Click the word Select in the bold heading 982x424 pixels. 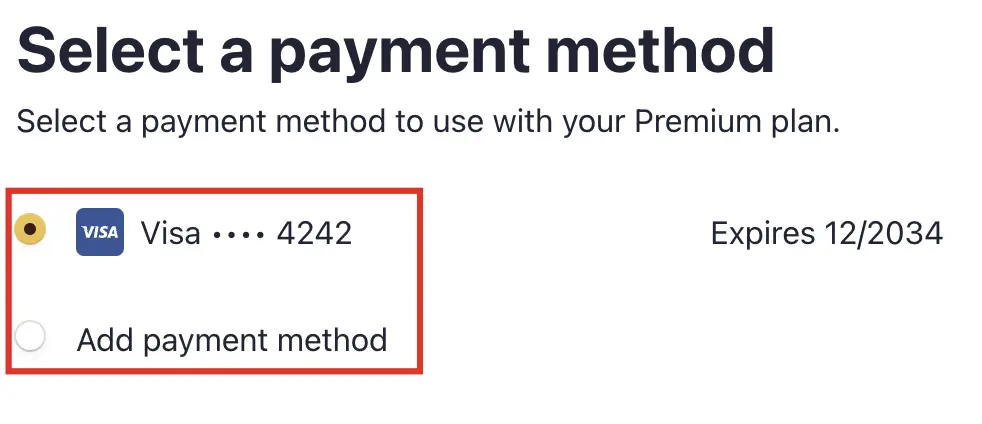pyautogui.click(x=110, y=49)
